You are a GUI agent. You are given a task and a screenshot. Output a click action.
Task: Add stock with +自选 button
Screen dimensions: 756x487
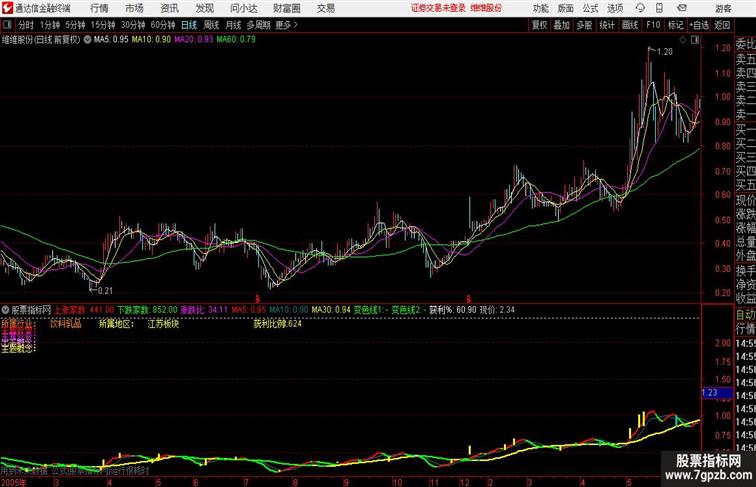699,25
